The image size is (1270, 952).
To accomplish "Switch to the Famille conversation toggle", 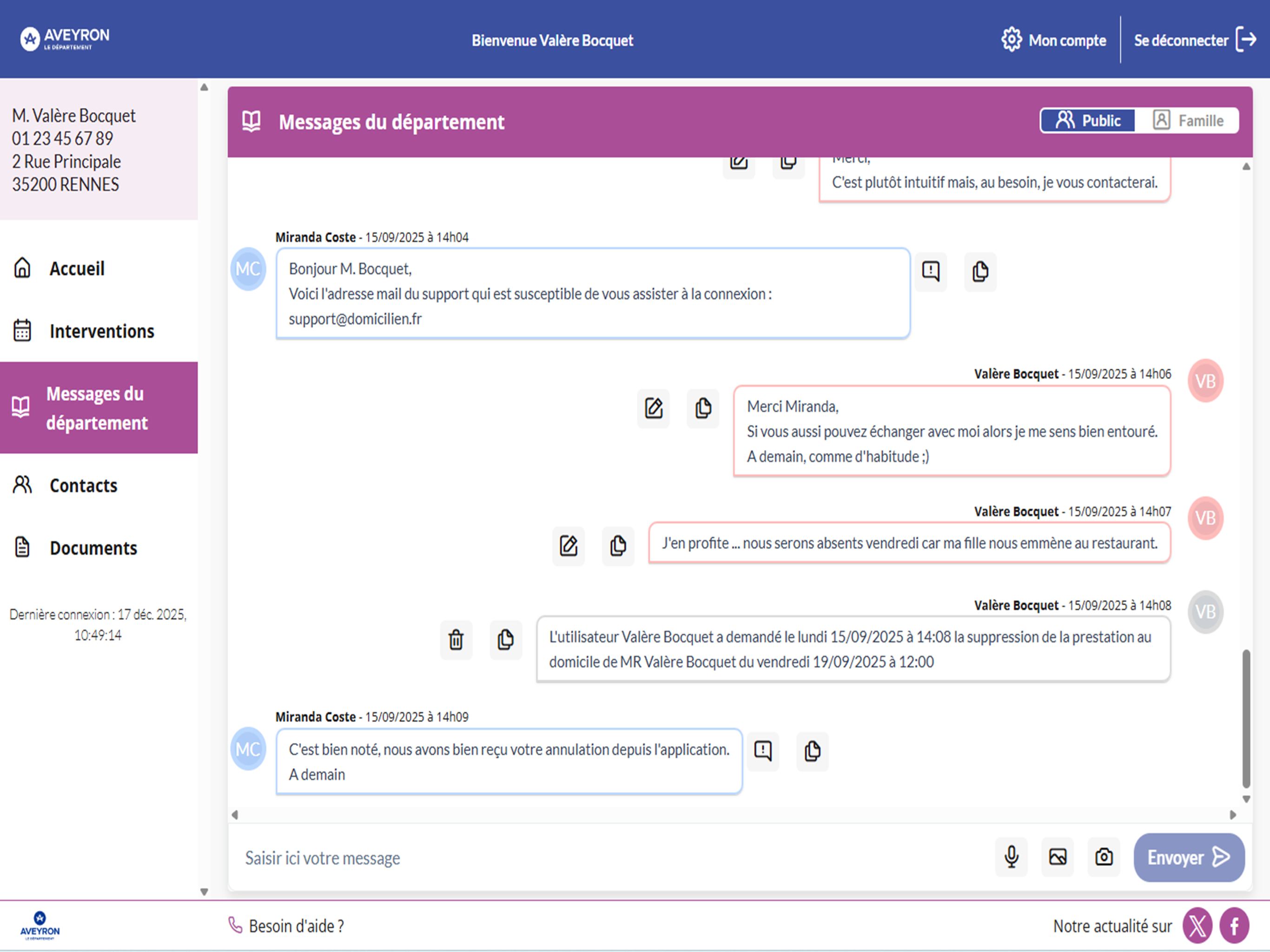I will [x=1187, y=120].
